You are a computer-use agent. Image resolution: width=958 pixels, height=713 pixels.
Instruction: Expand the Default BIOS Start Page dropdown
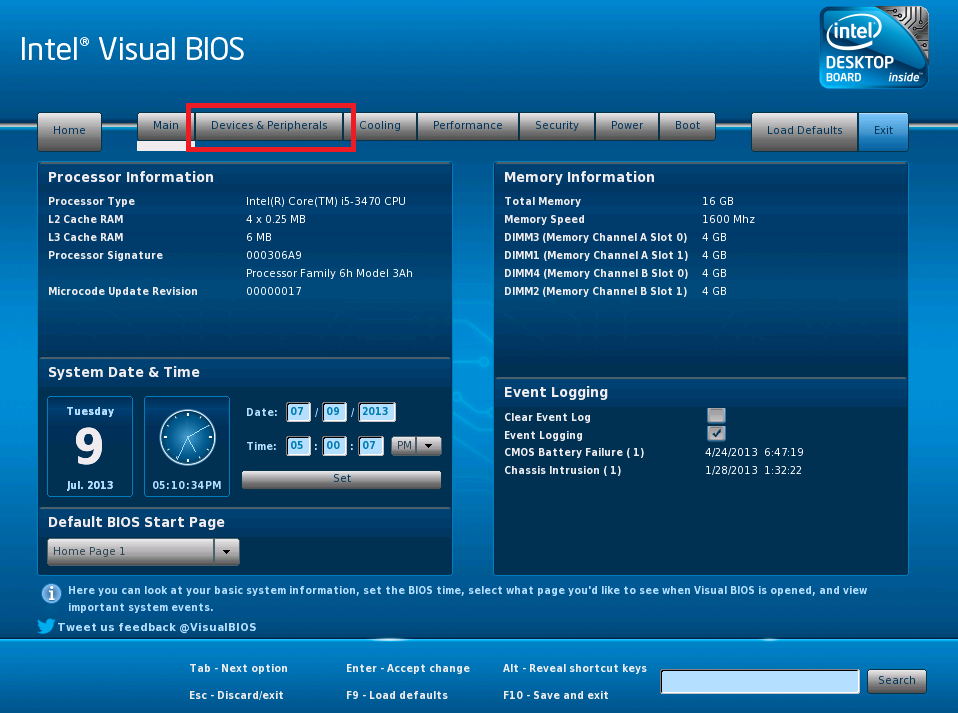click(226, 551)
